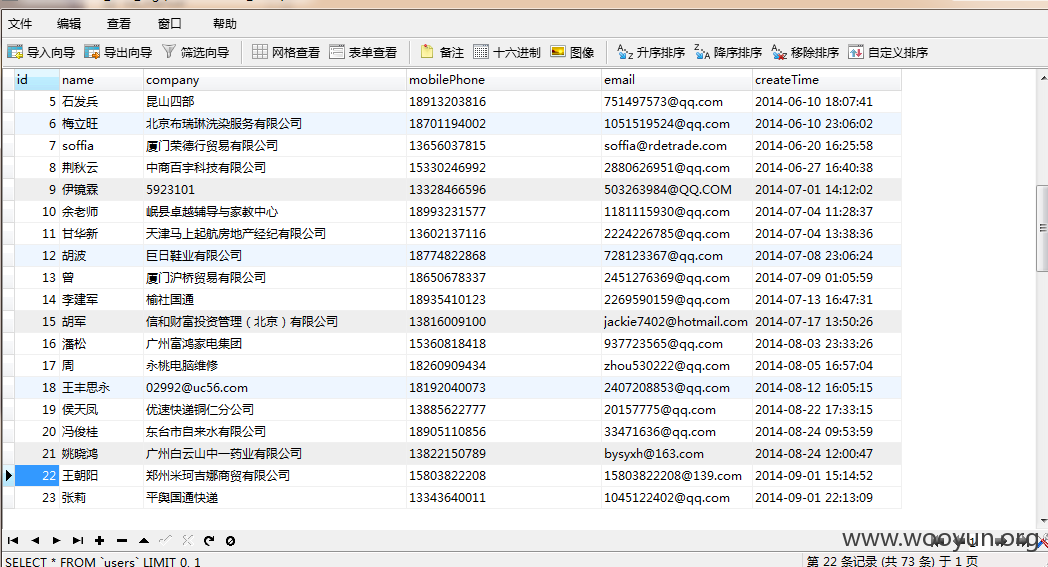The width and height of the screenshot is (1048, 567).
Task: Open the 窗口 menu
Action: [170, 24]
